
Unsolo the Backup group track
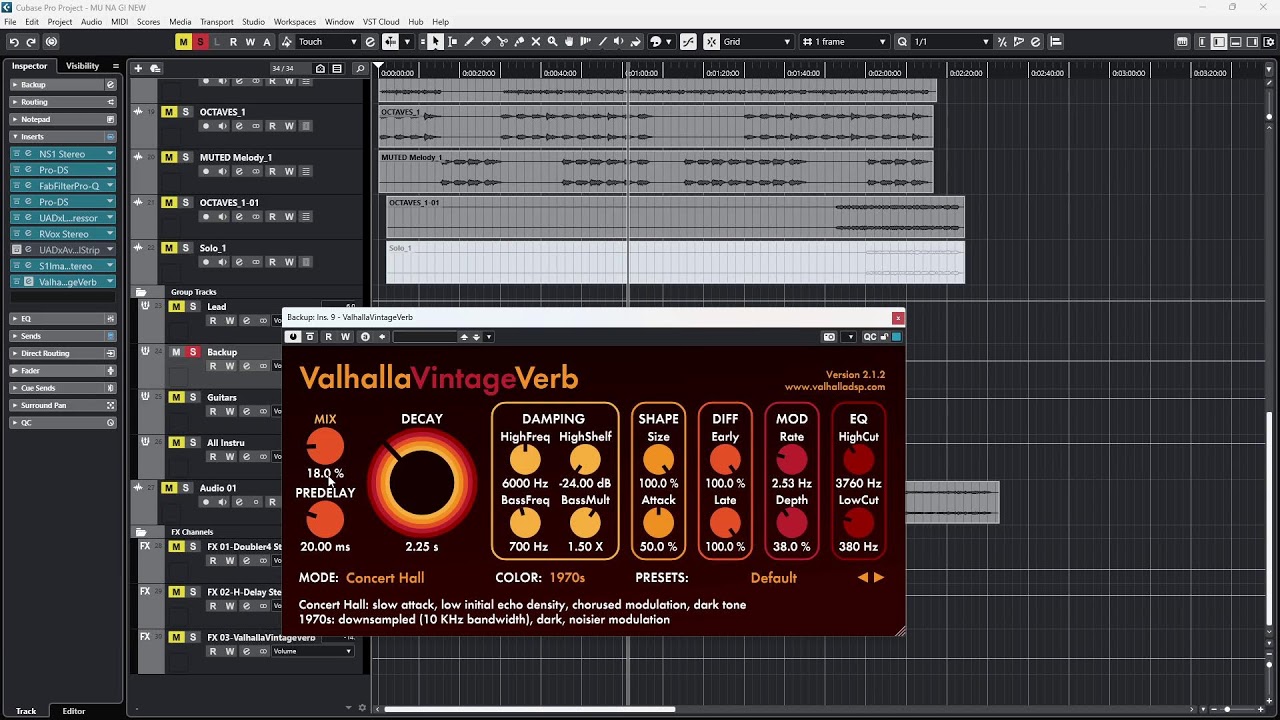click(193, 352)
